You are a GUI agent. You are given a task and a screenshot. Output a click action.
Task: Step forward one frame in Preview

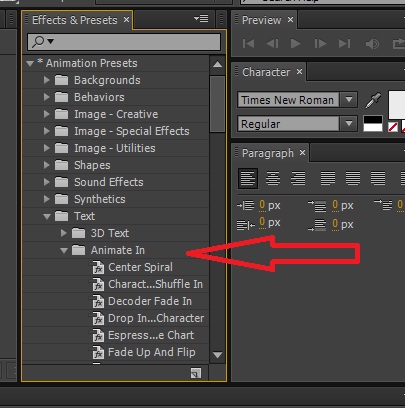click(320, 44)
